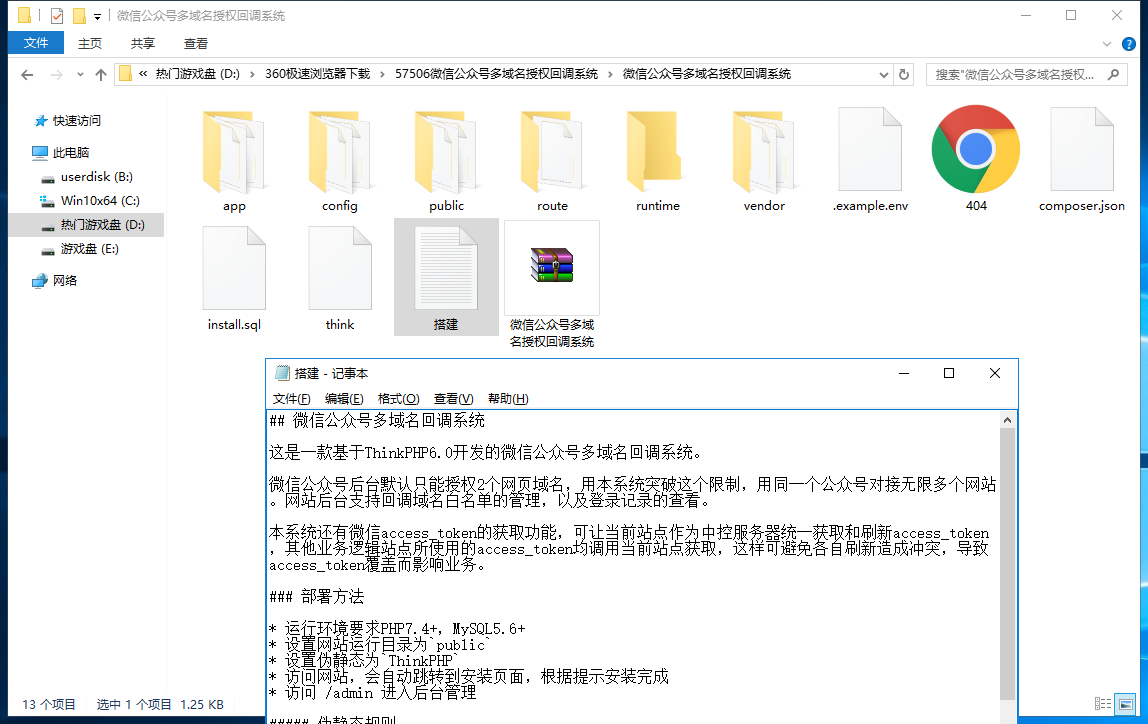
Task: Select the runtime folder icon
Action: (658, 151)
